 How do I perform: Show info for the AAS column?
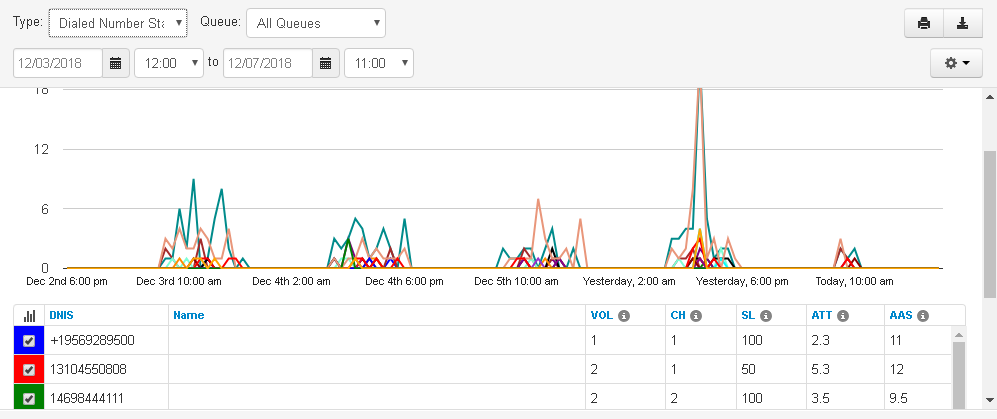[923, 315]
